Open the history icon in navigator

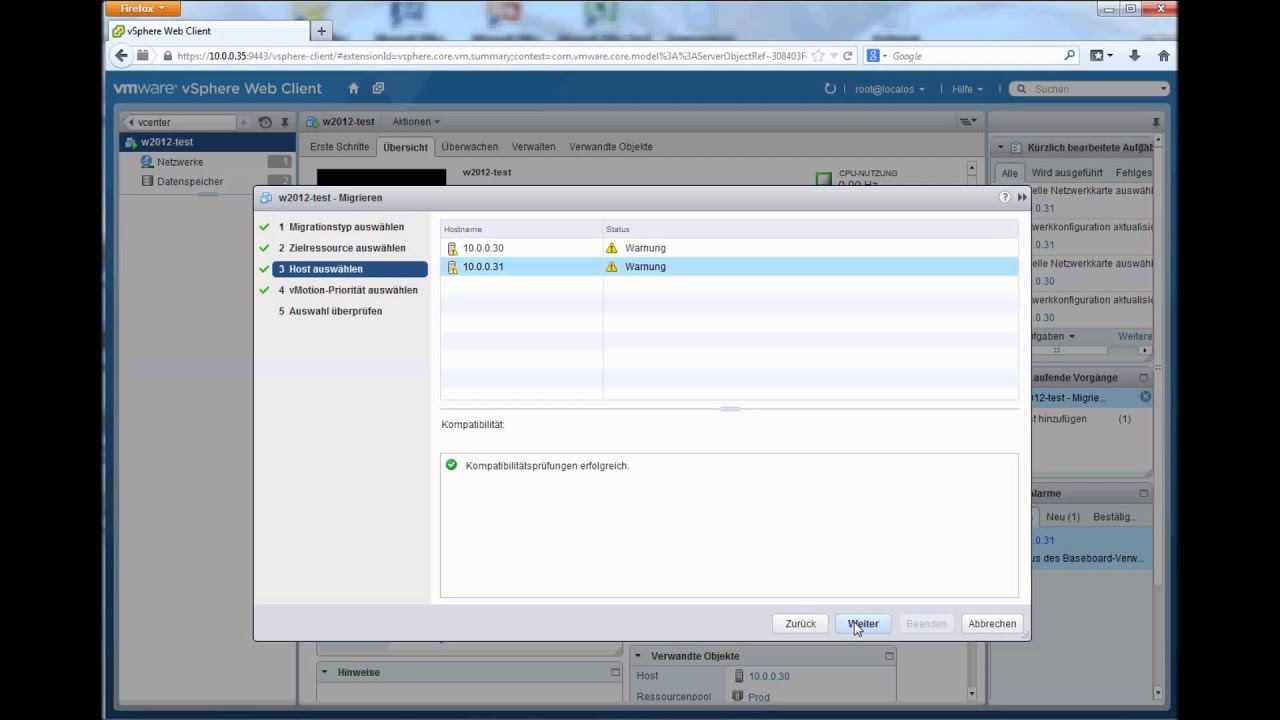point(265,122)
